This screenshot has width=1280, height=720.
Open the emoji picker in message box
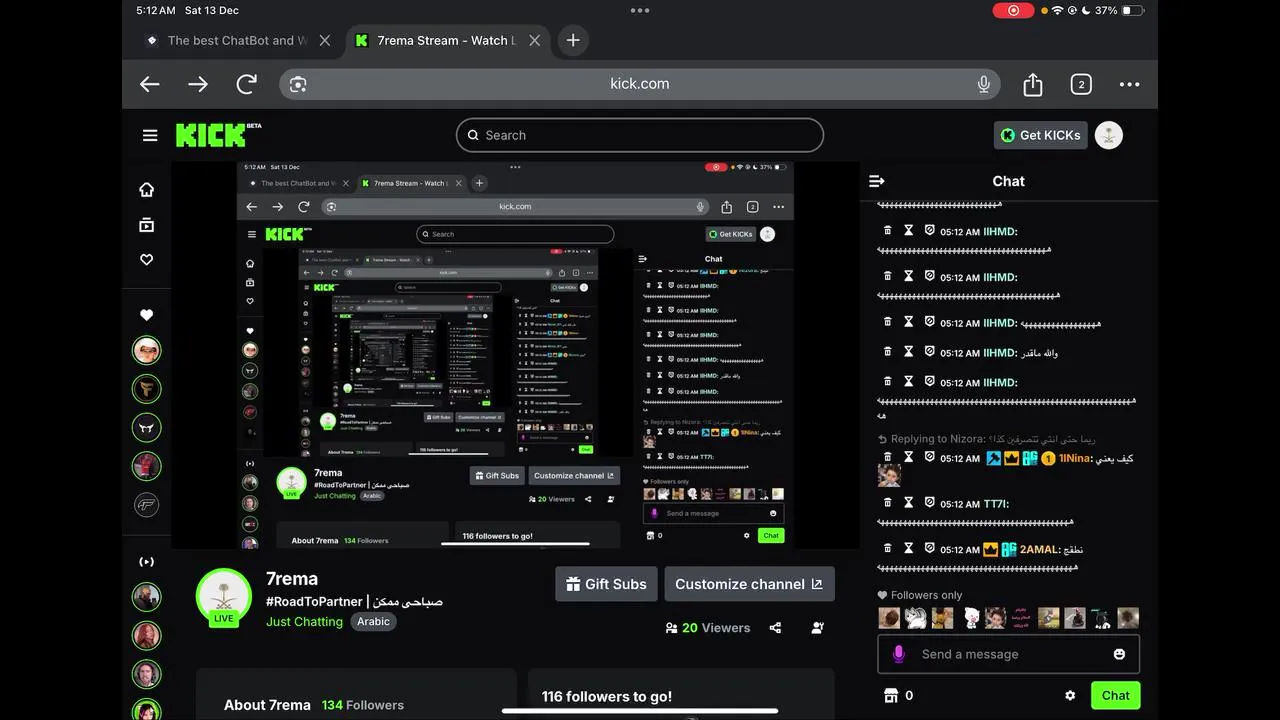[1119, 654]
